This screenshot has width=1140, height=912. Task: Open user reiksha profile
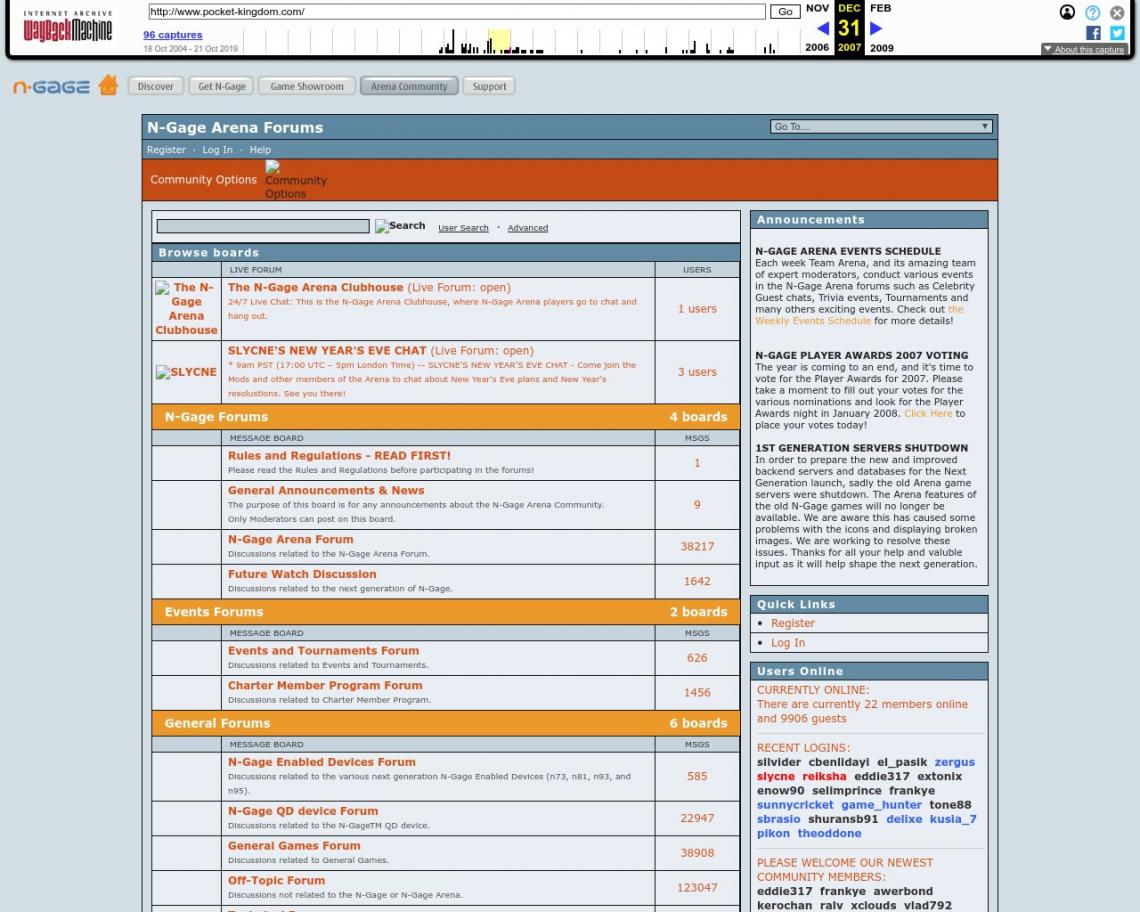(824, 777)
